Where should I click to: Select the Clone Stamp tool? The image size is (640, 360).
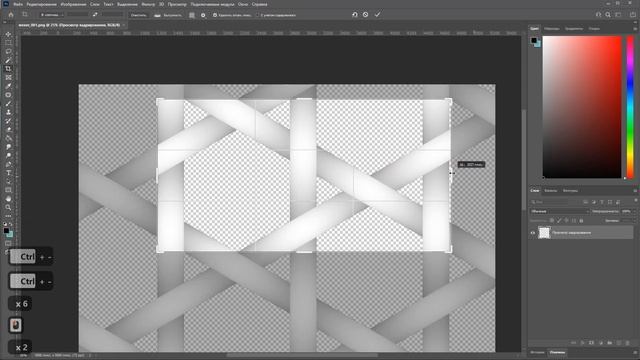8,112
